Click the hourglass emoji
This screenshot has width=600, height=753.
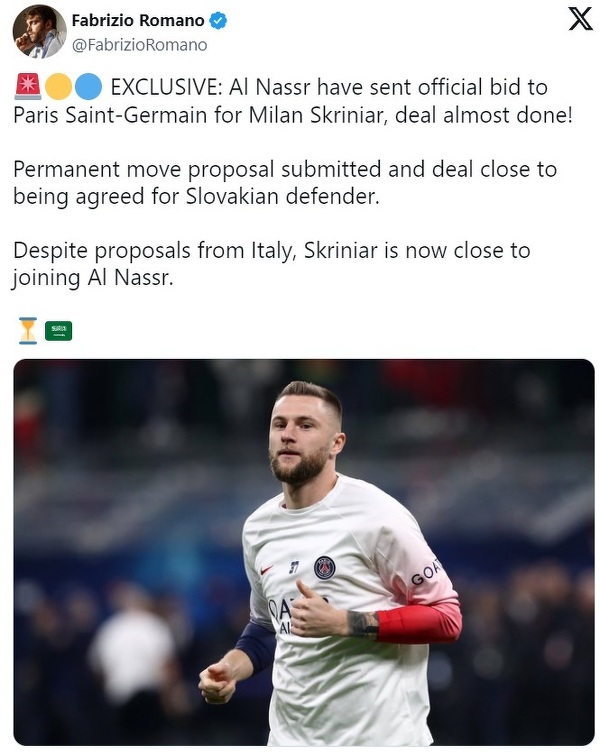(x=27, y=329)
